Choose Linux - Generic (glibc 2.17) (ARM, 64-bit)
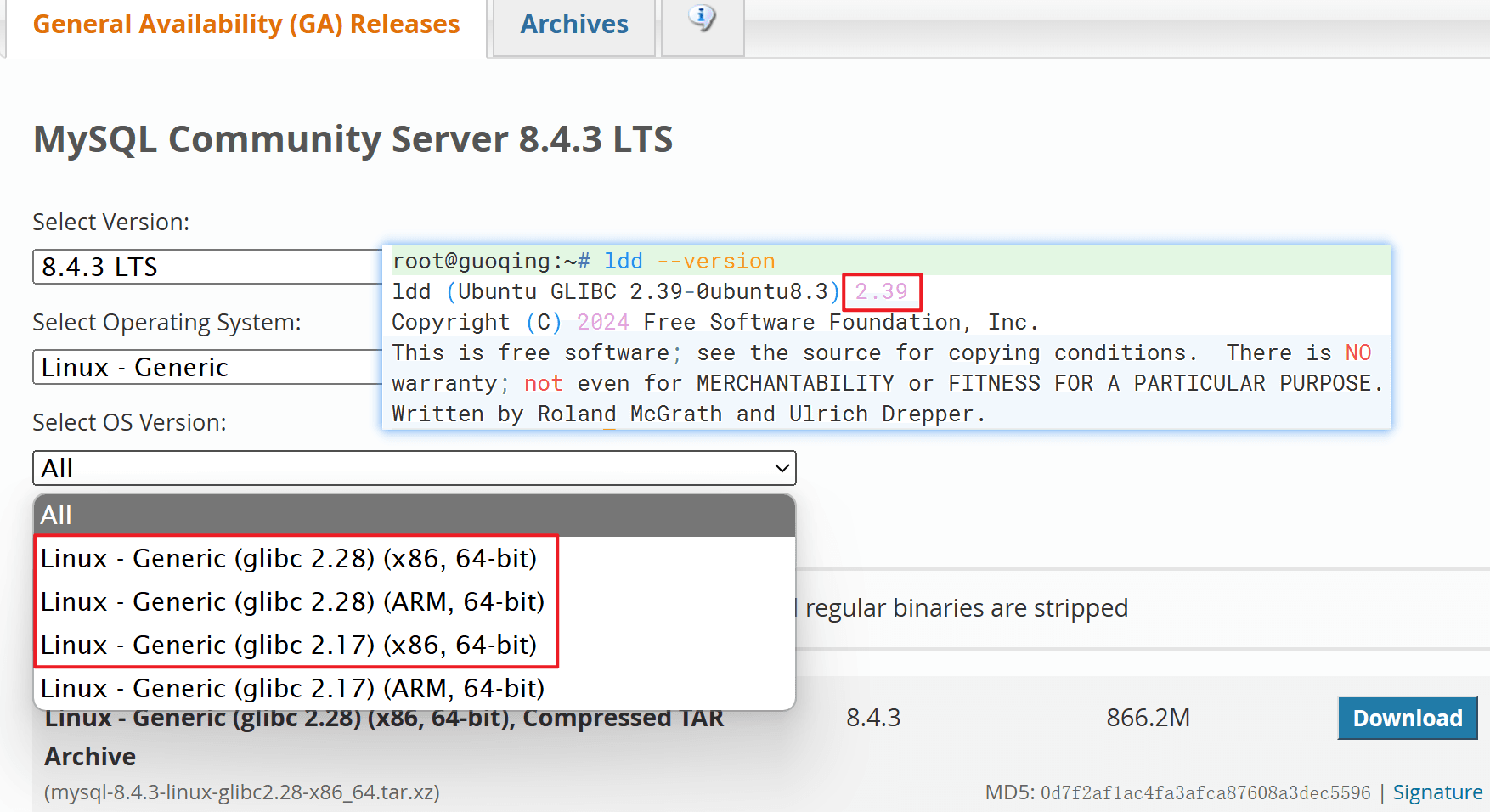Screen dimensions: 1490x812 click(x=415, y=688)
